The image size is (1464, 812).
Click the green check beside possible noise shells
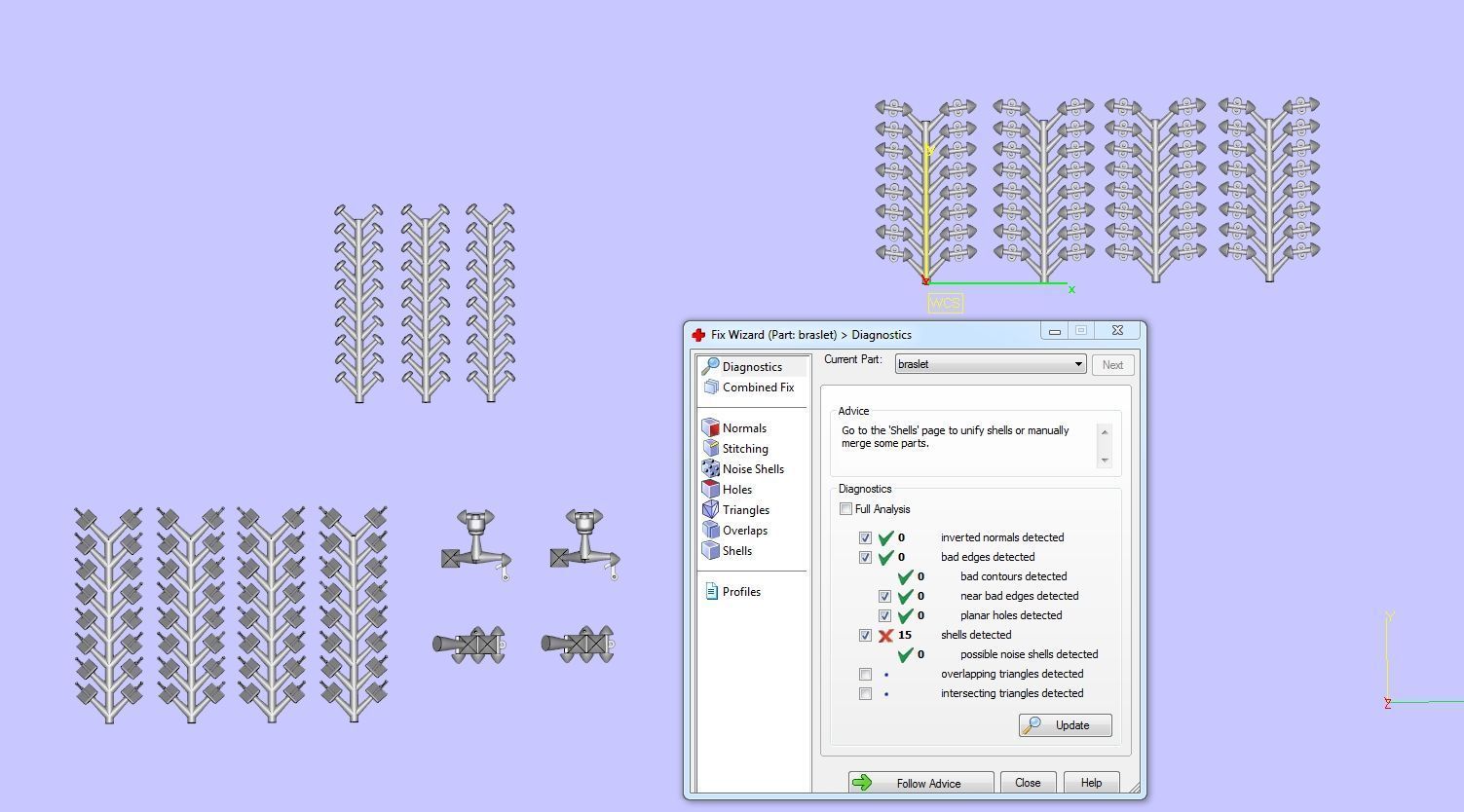905,654
